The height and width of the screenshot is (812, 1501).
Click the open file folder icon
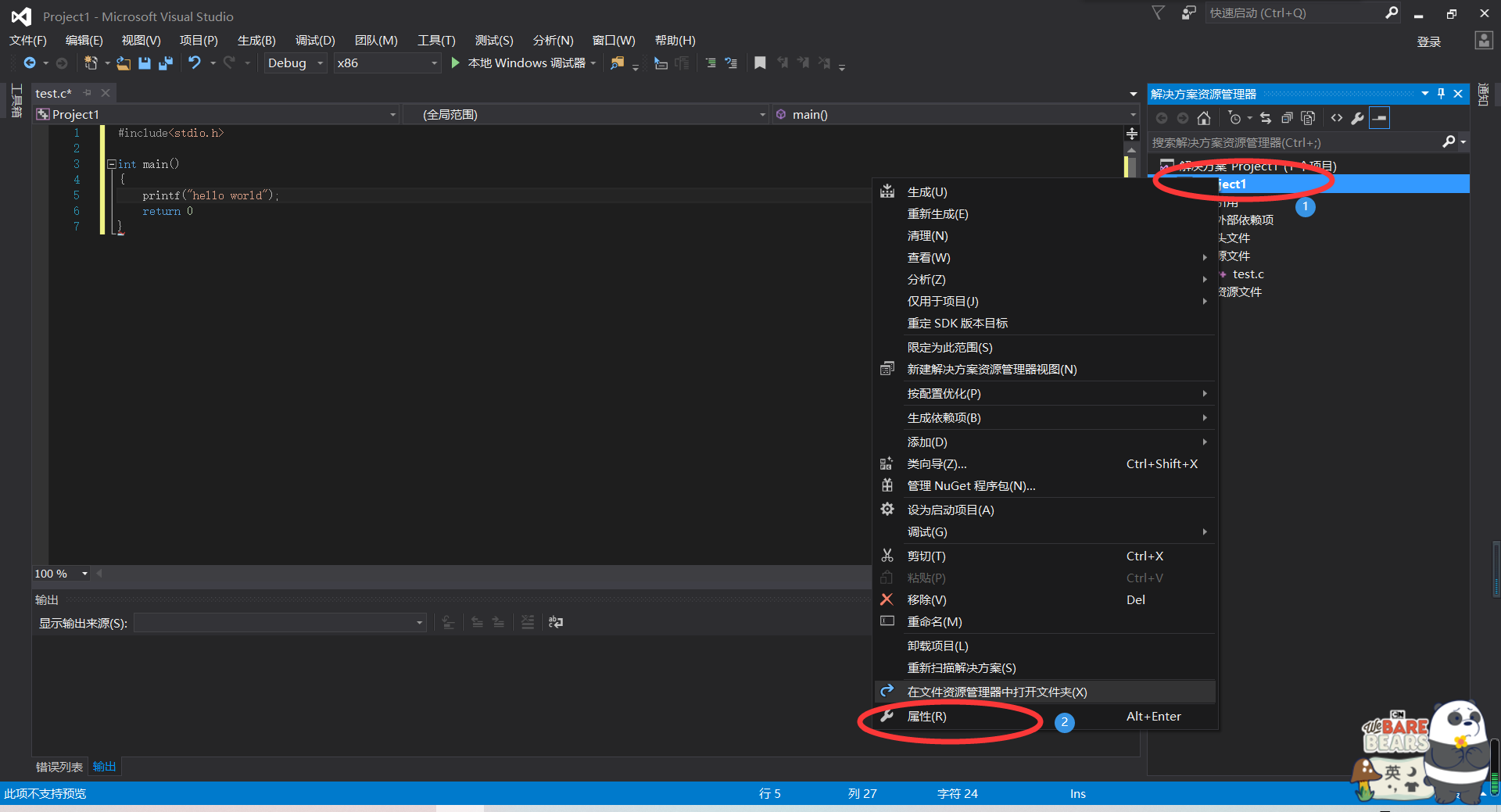(124, 63)
